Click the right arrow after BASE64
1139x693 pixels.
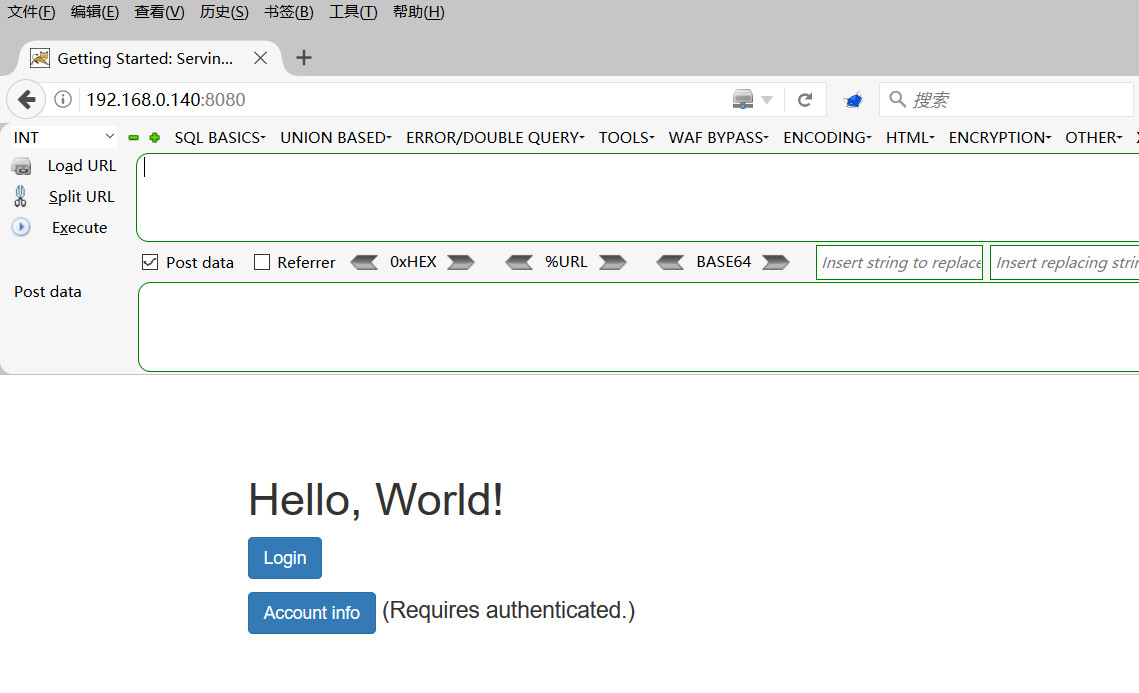click(776, 262)
